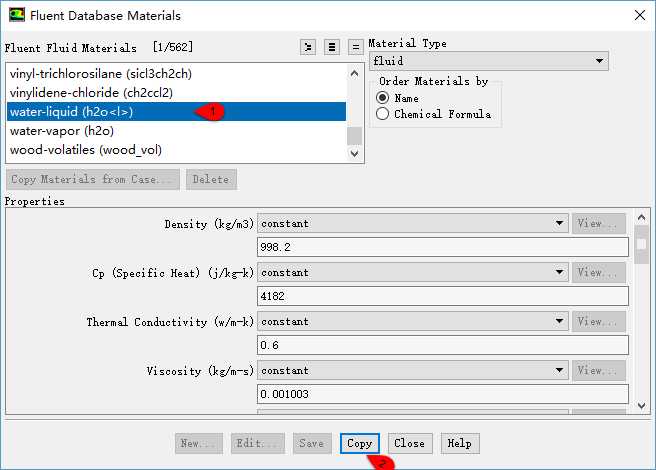Open the Thermal Conductivity method dropdown
Image resolution: width=656 pixels, height=470 pixels.
[413, 321]
